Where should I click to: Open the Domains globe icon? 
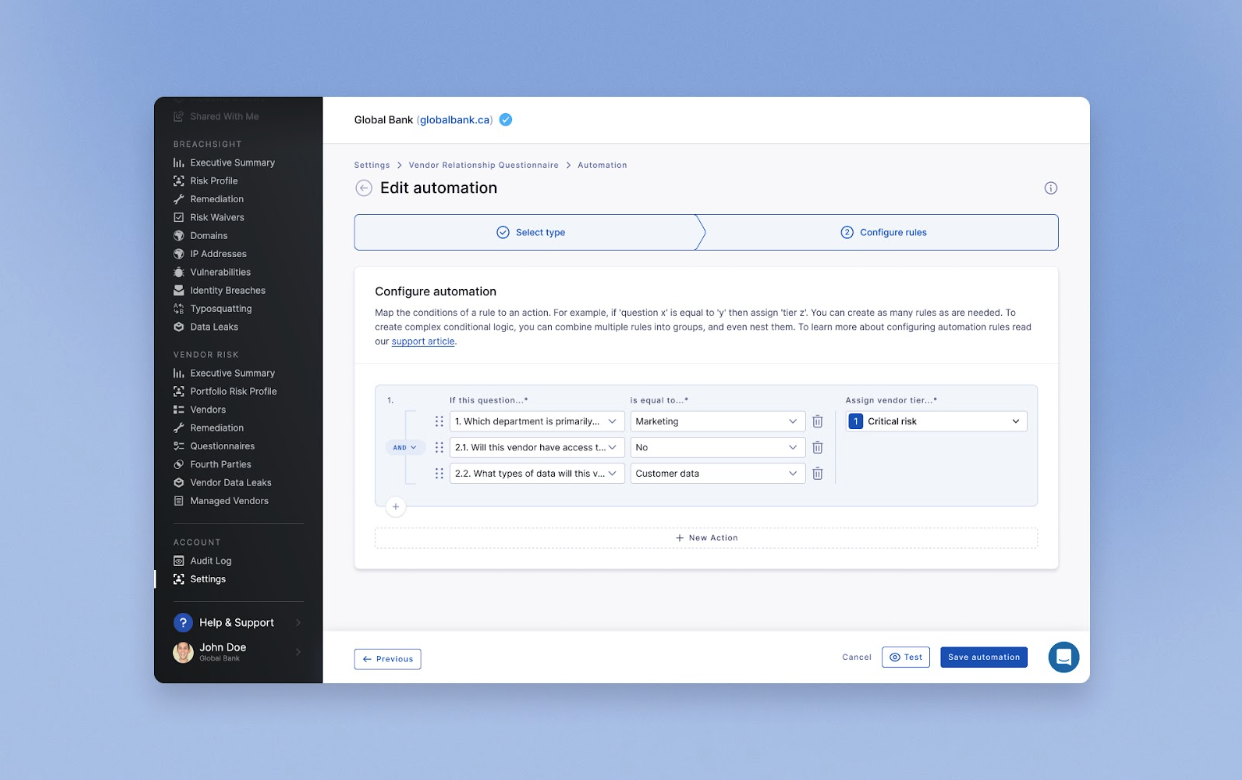point(179,236)
